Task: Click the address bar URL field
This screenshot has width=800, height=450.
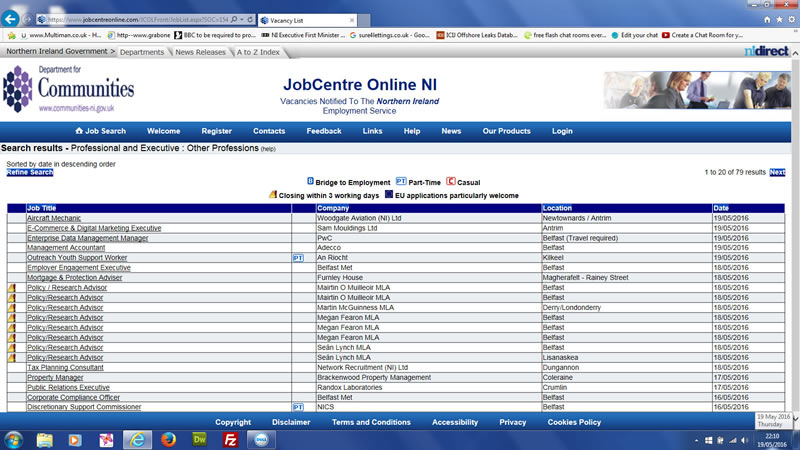Action: pos(138,19)
